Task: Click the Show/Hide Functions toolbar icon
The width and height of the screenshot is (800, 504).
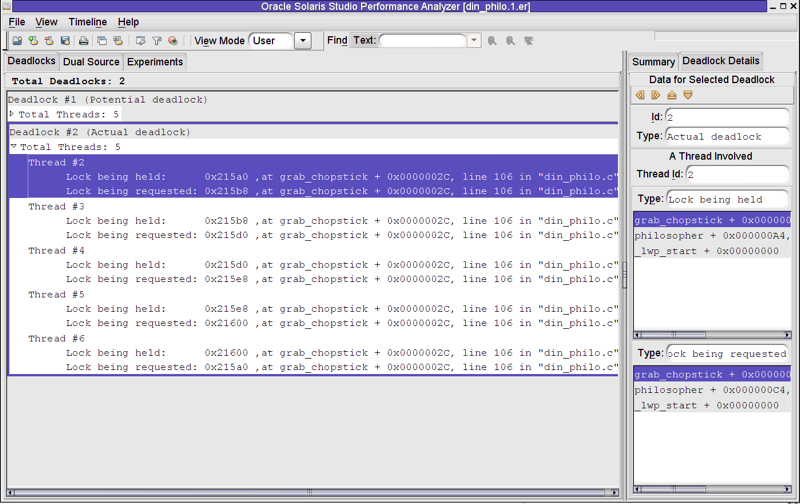Action: pyautogui.click(x=173, y=41)
